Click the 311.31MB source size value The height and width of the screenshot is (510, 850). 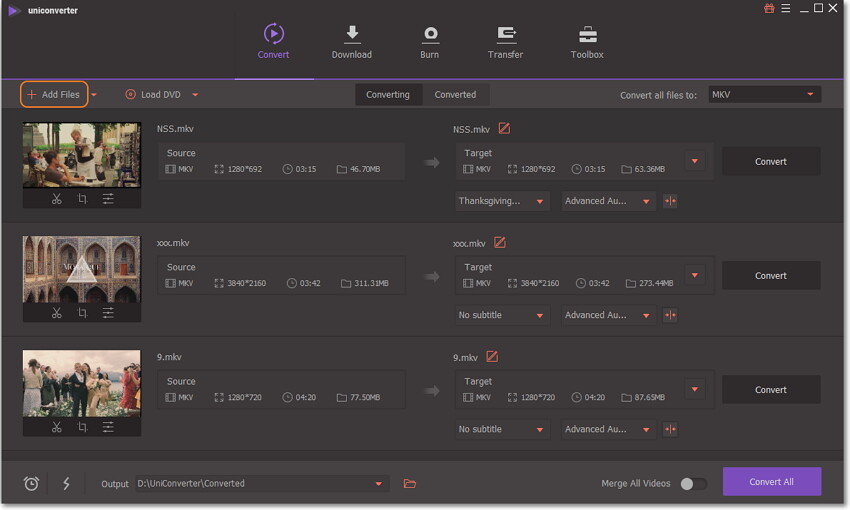pos(371,283)
